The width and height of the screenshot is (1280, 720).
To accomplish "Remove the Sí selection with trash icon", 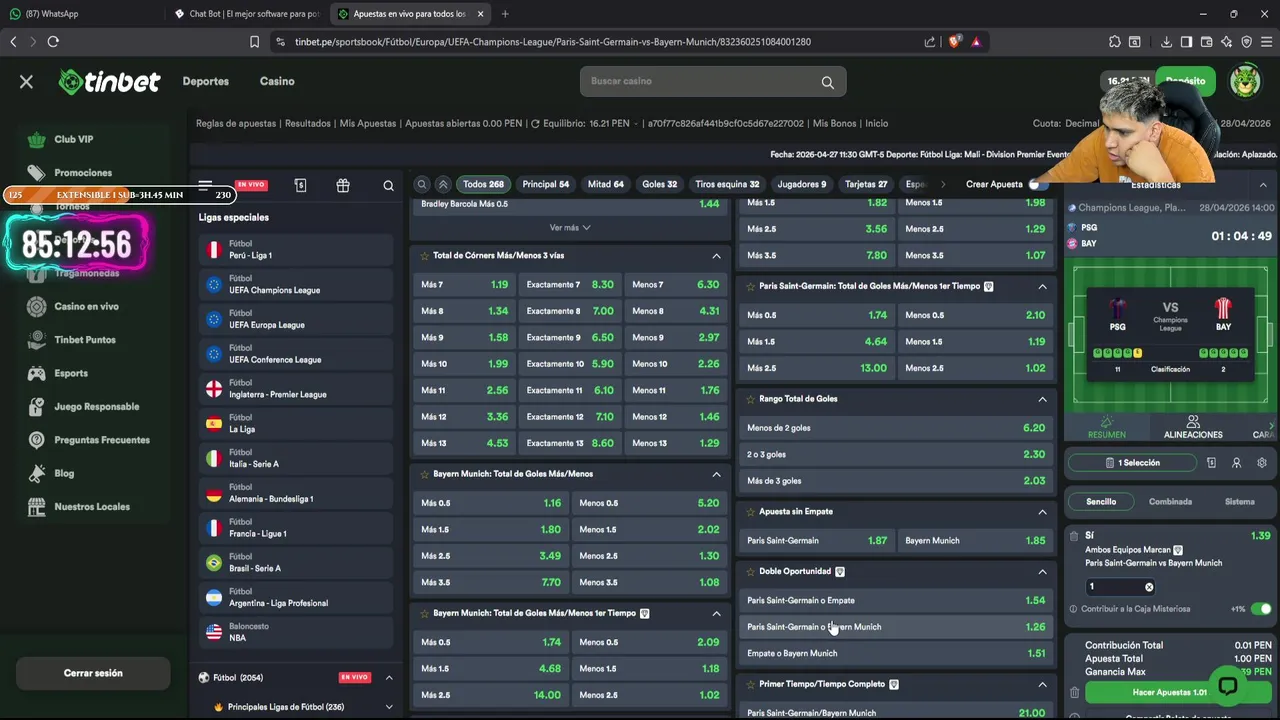I will (1074, 536).
